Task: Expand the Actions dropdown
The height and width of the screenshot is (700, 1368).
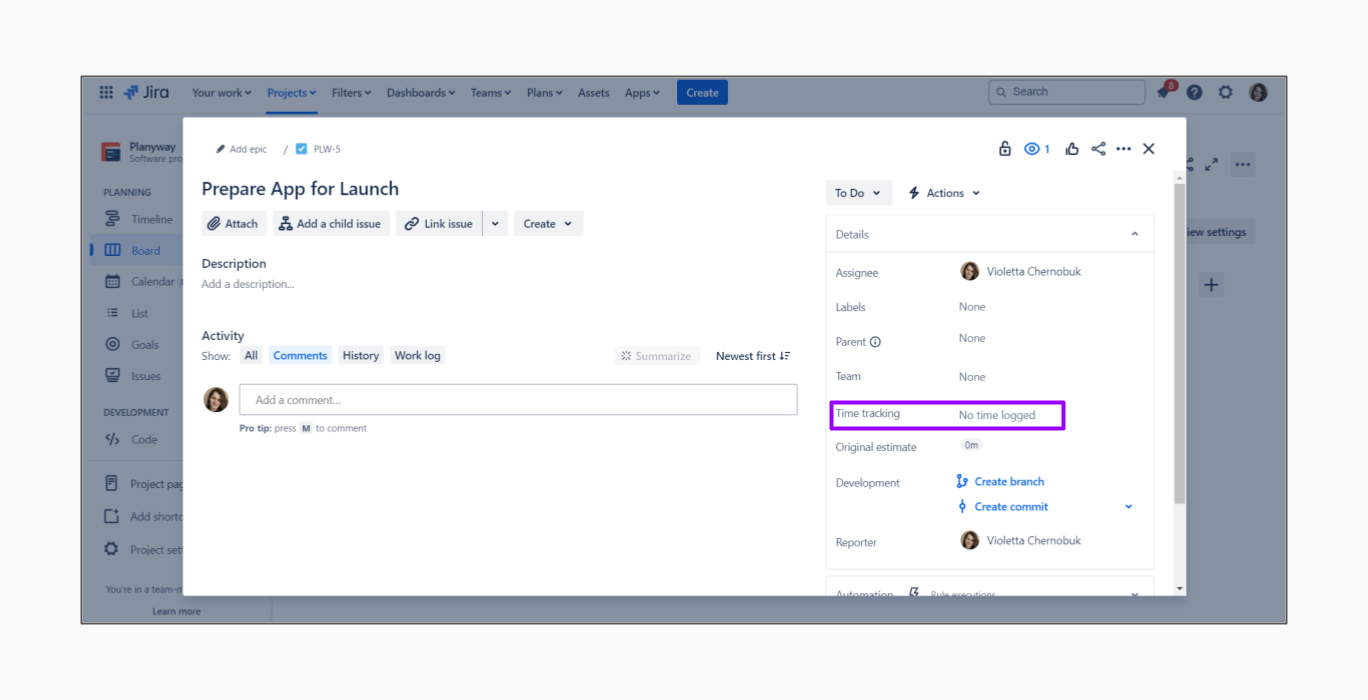Action: tap(944, 193)
